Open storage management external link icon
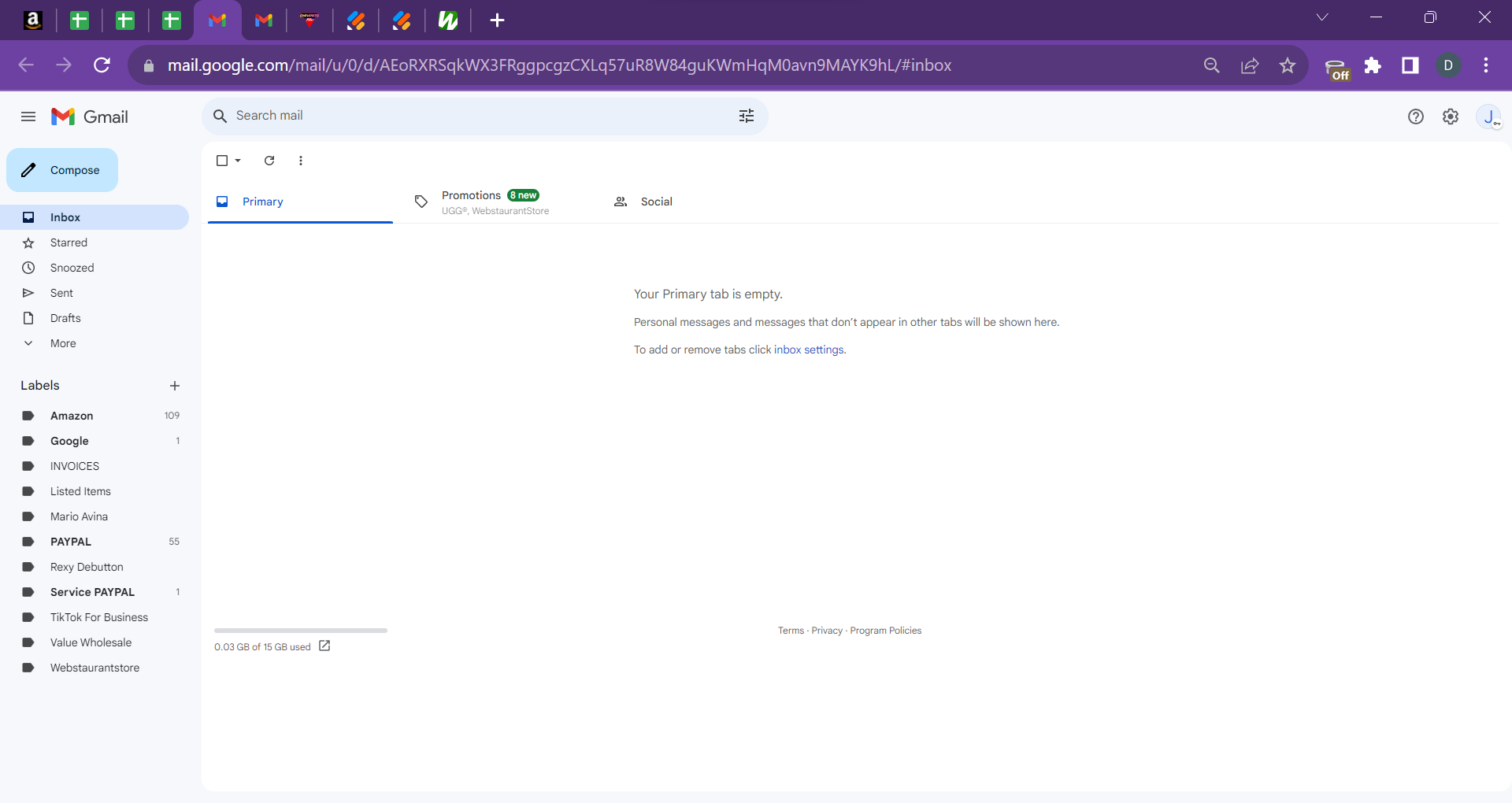This screenshot has height=803, width=1512. 324,646
